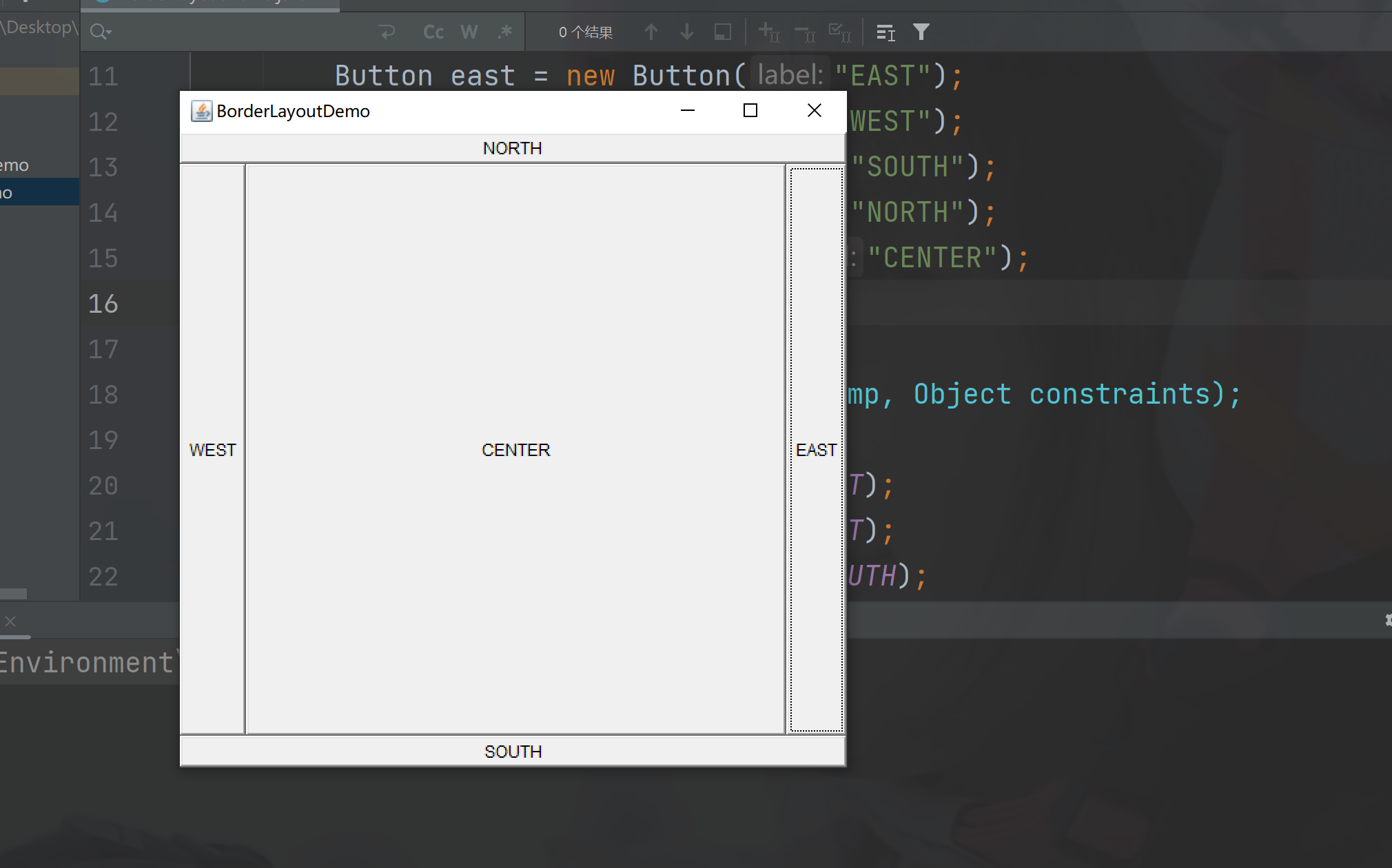Select all occurrences icon
Screen dimensions: 1392x868
click(840, 32)
